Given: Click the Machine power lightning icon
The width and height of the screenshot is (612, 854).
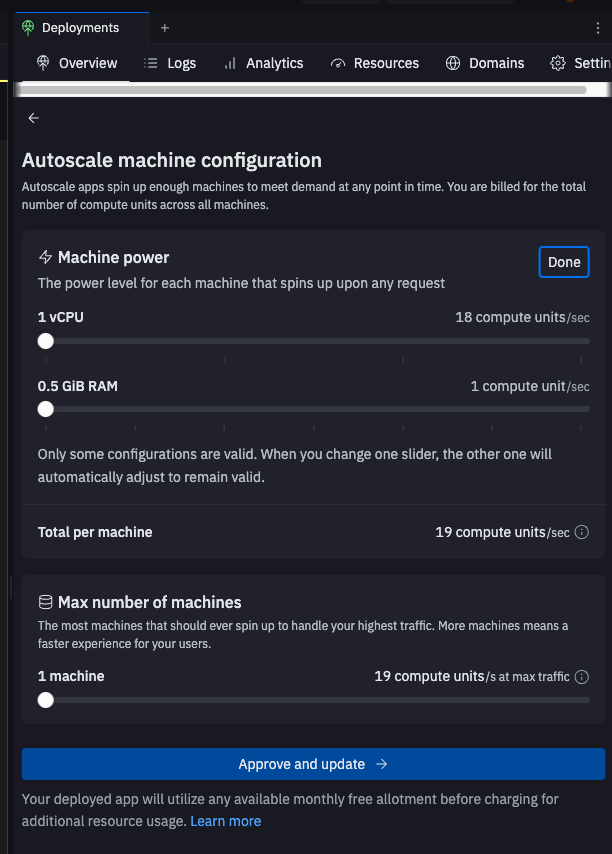Looking at the screenshot, I should point(45,258).
